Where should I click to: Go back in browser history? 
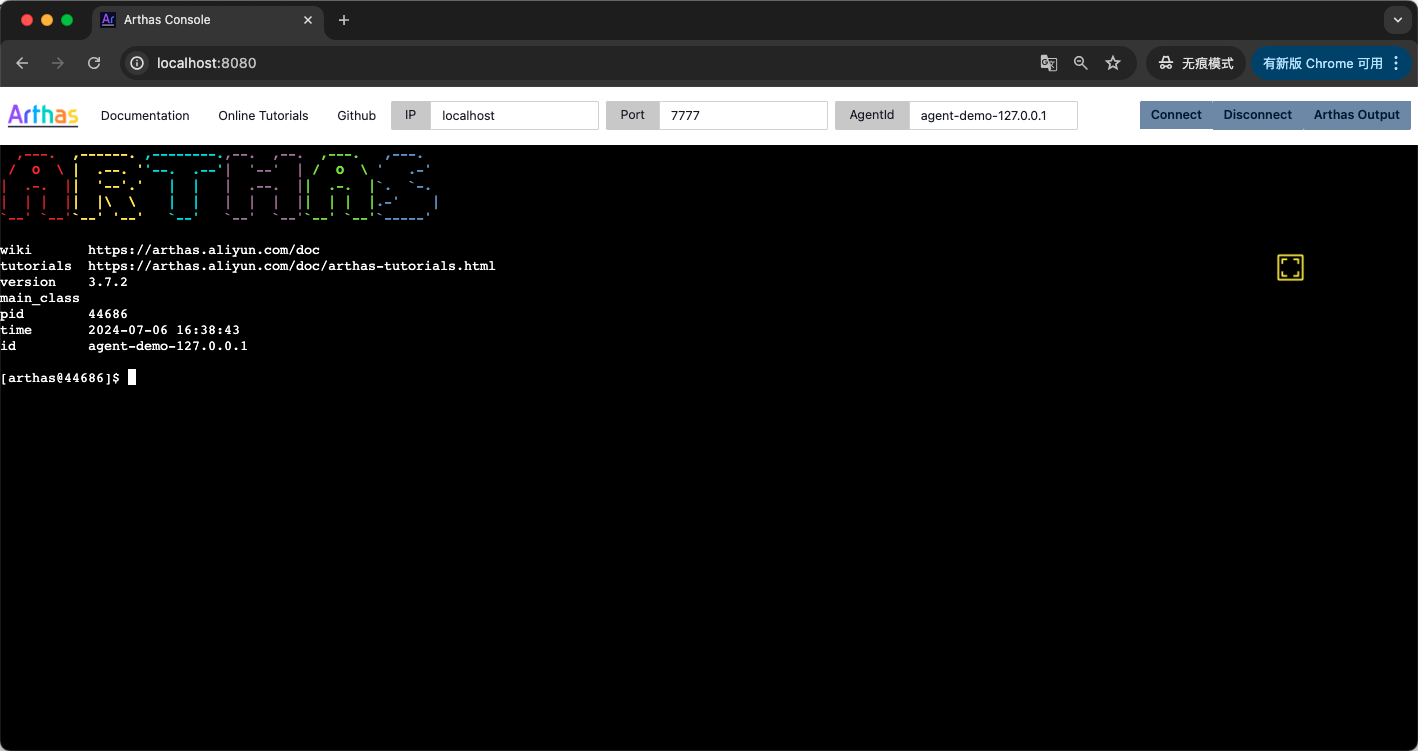tap(22, 63)
